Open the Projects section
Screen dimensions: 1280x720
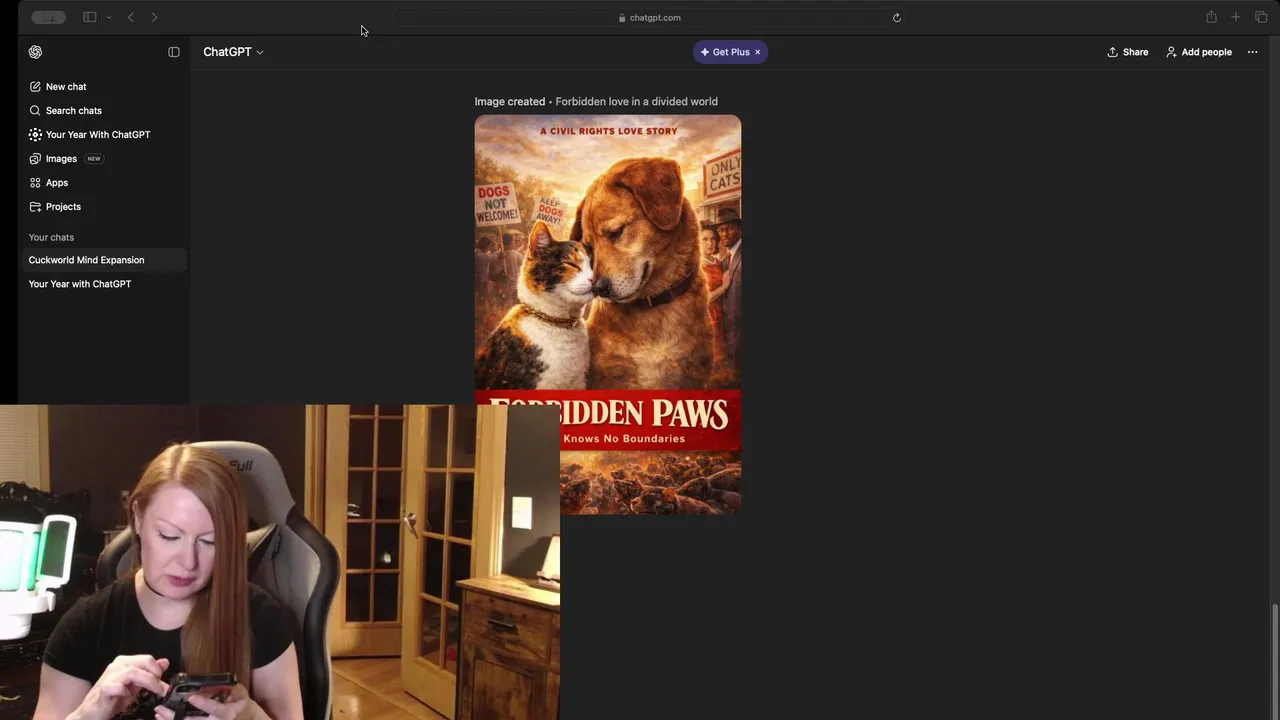[x=103, y=207]
